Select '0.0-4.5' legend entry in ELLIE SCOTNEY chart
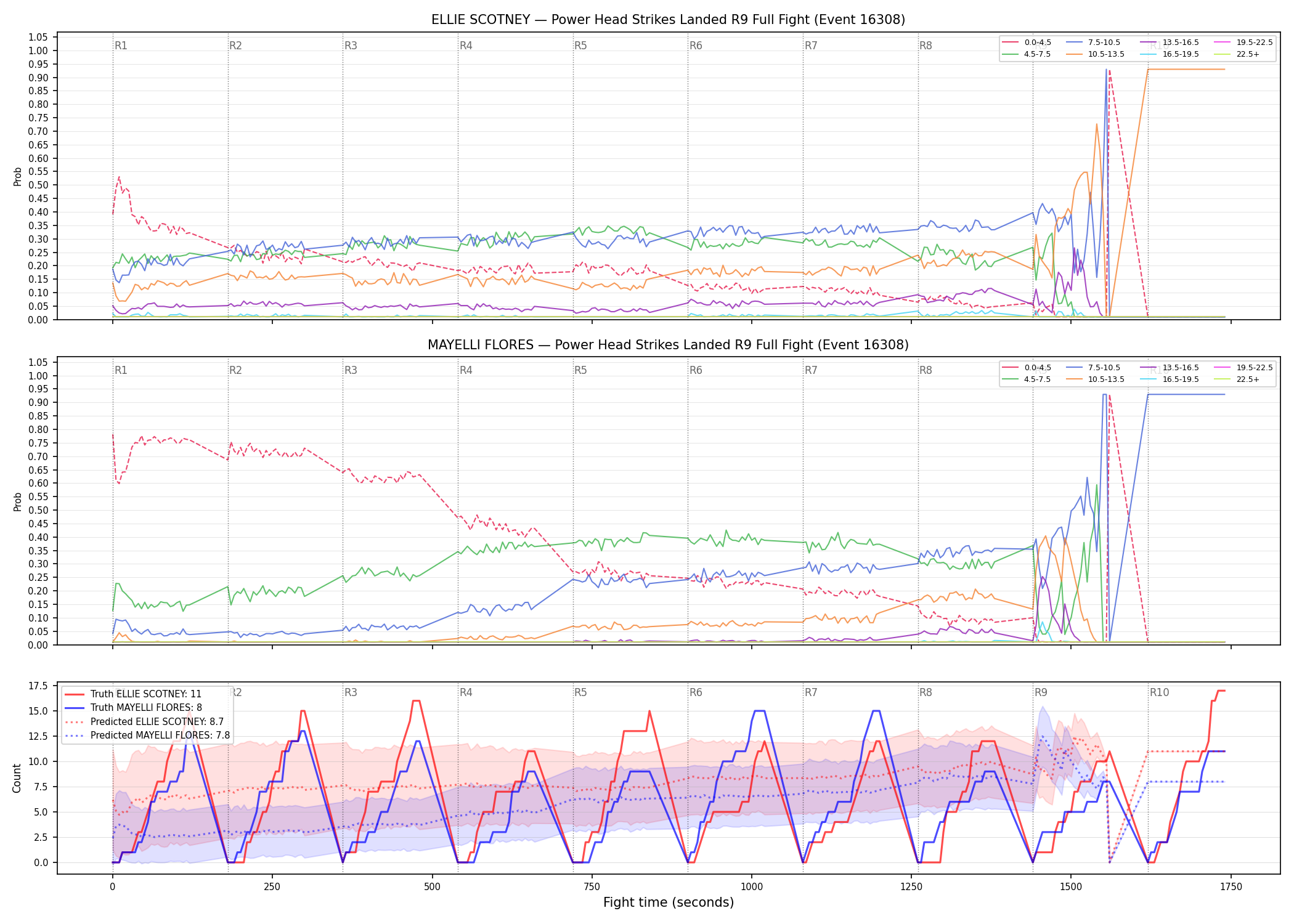1294x924 pixels. (1027, 43)
